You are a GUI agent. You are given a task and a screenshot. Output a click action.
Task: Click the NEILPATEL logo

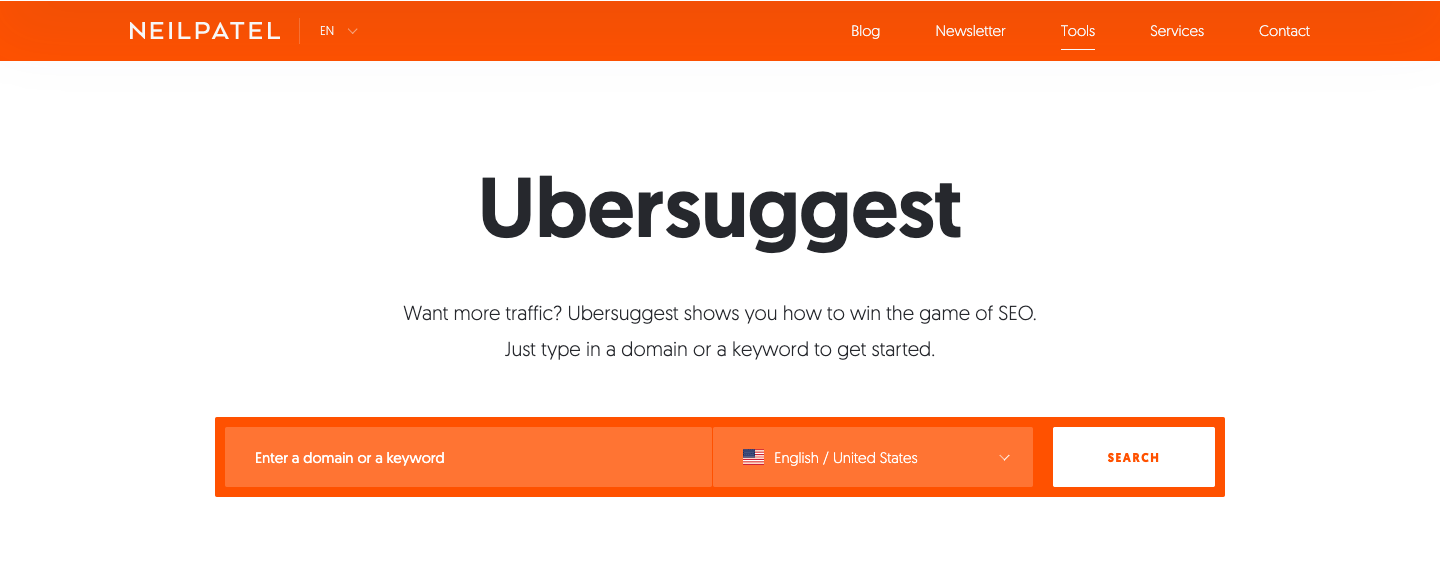click(x=204, y=31)
